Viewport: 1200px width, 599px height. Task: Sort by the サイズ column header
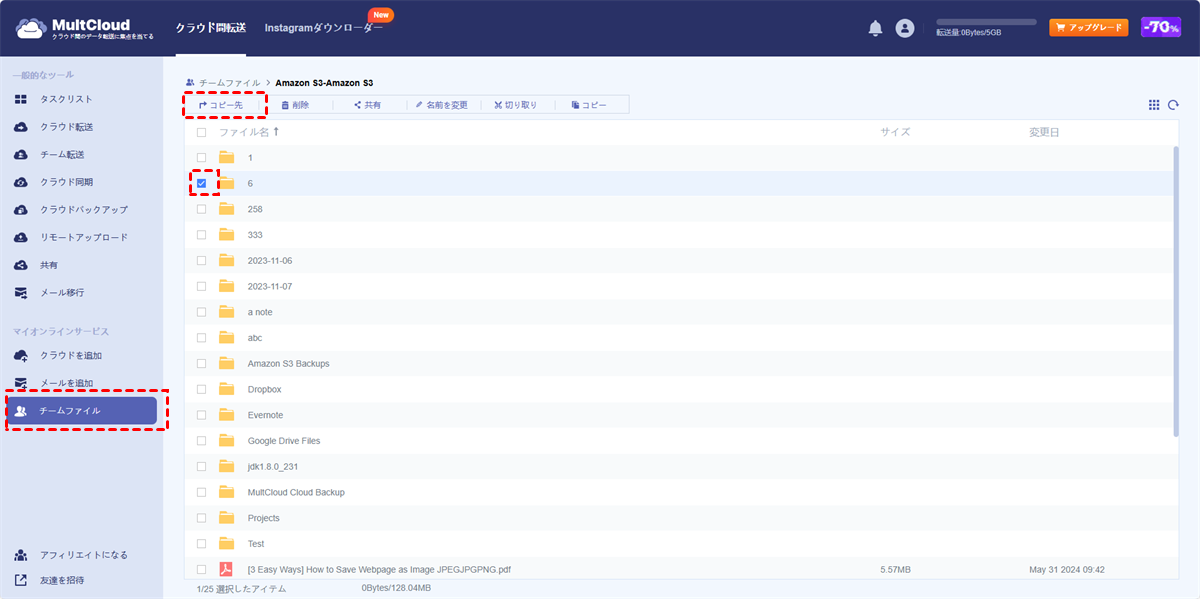[895, 132]
